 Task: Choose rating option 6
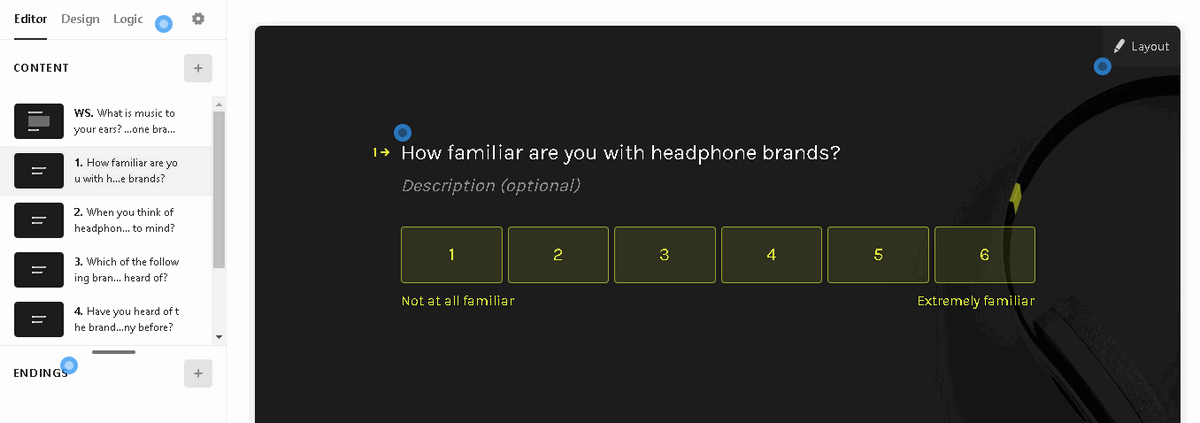[984, 255]
